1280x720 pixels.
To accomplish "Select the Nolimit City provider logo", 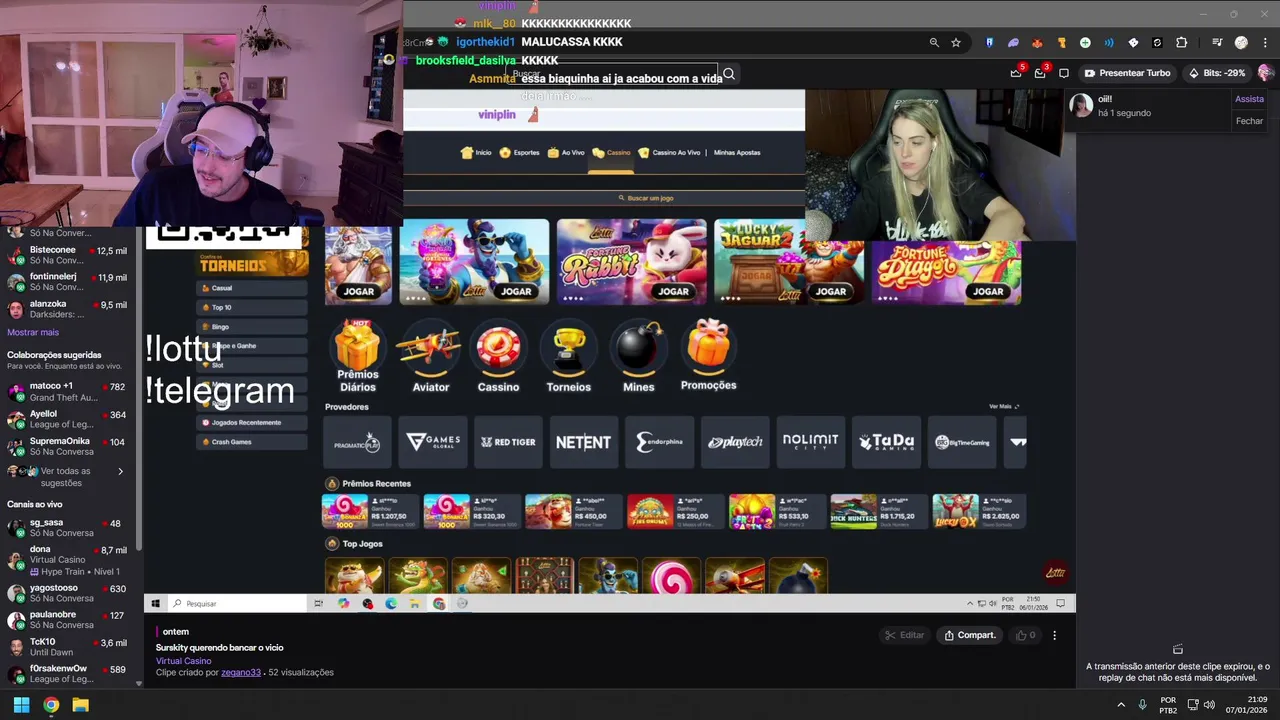I will click(x=811, y=442).
